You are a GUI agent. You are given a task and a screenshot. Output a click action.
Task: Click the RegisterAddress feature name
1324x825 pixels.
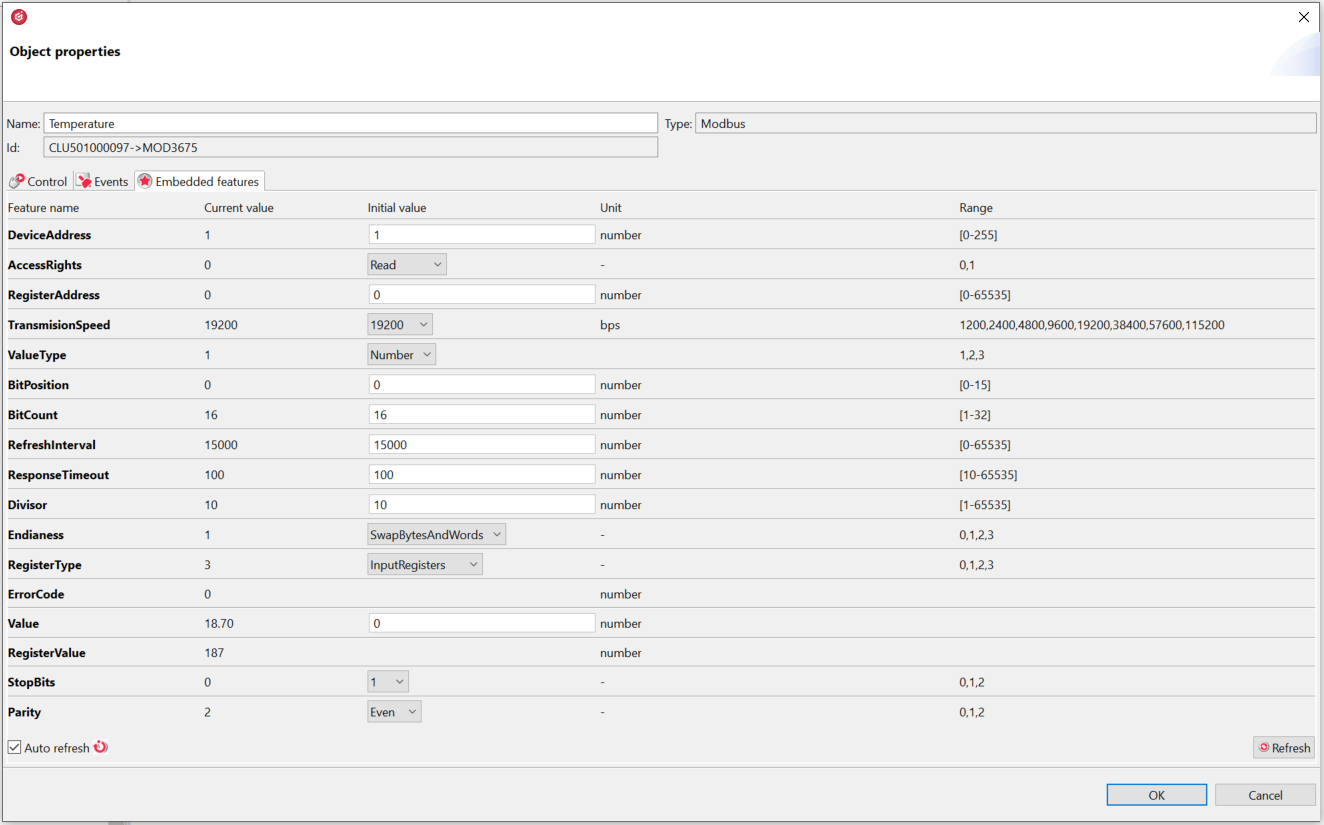coord(54,295)
